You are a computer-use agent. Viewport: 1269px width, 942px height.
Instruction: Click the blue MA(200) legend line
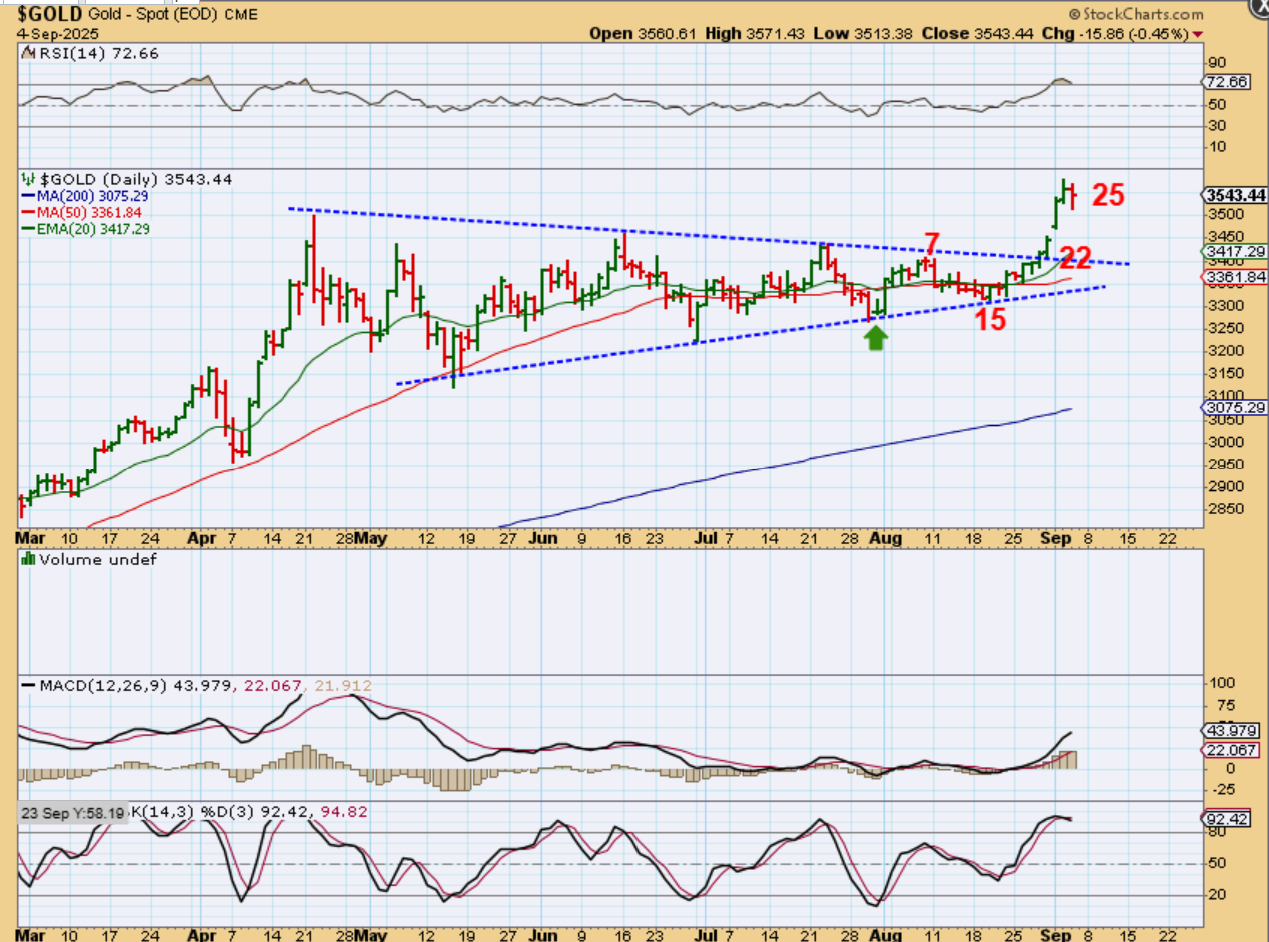(x=29, y=197)
